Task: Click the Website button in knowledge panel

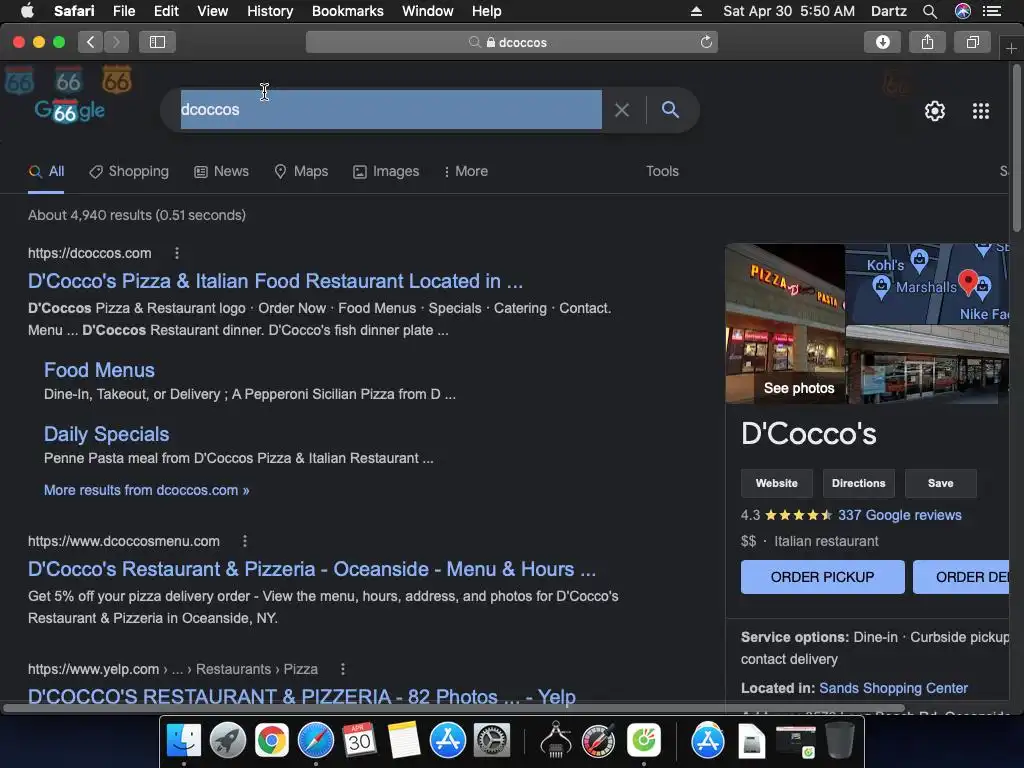Action: pyautogui.click(x=776, y=483)
